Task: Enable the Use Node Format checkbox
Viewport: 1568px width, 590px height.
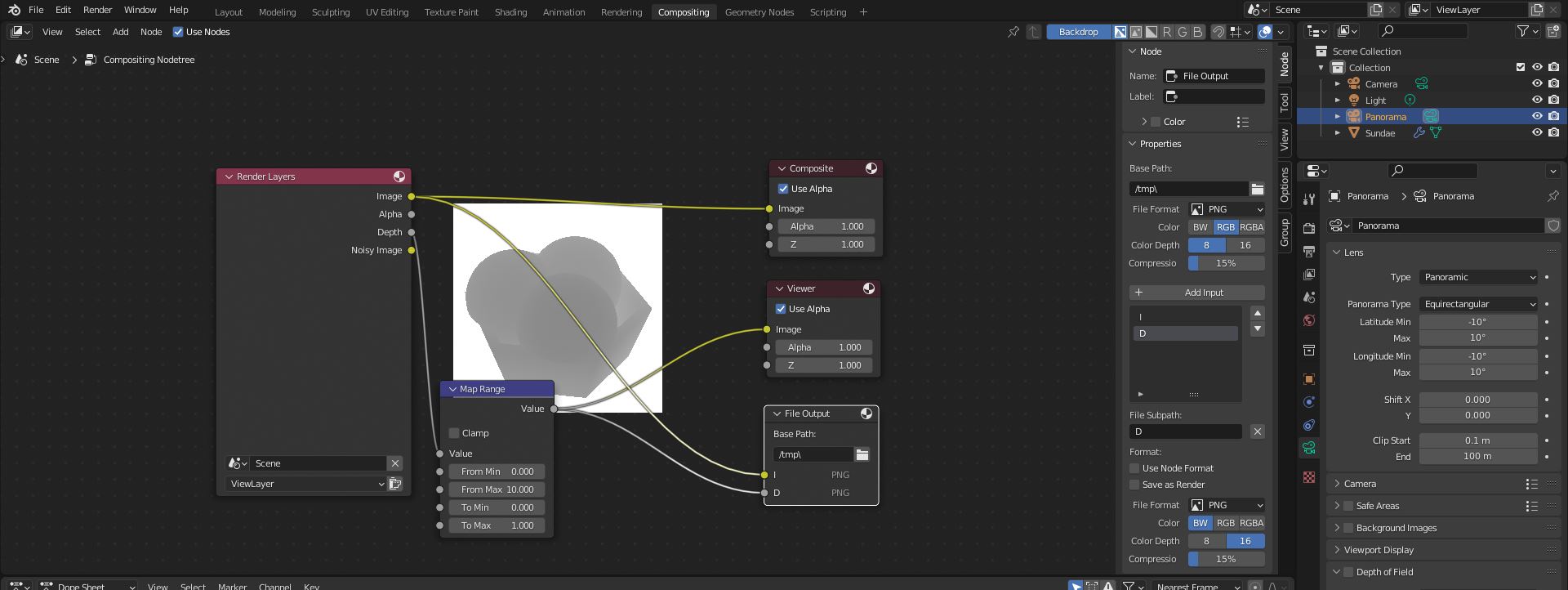Action: click(x=1134, y=468)
